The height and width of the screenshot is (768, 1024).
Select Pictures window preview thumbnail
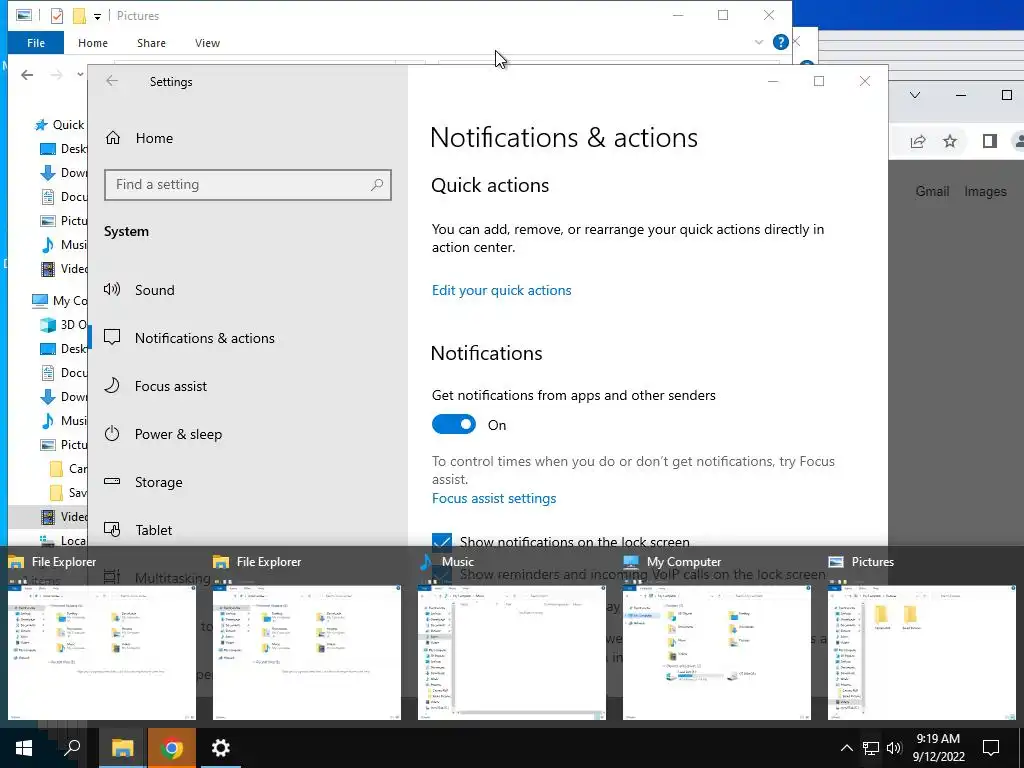click(921, 652)
